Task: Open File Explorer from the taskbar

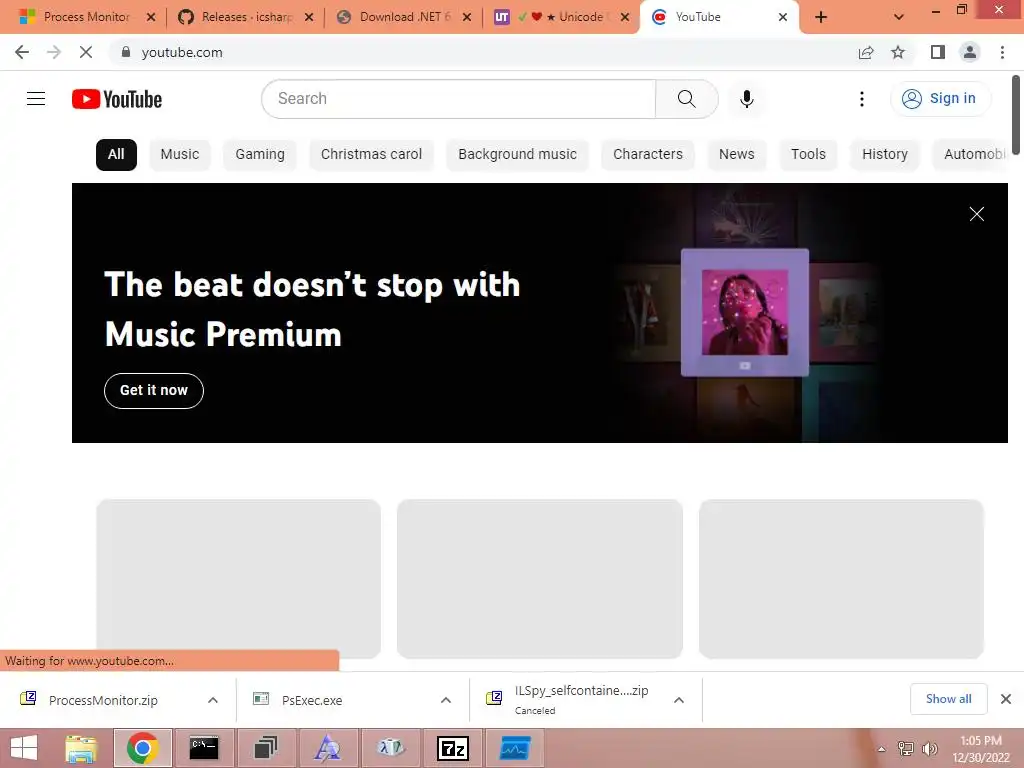Action: [x=82, y=748]
